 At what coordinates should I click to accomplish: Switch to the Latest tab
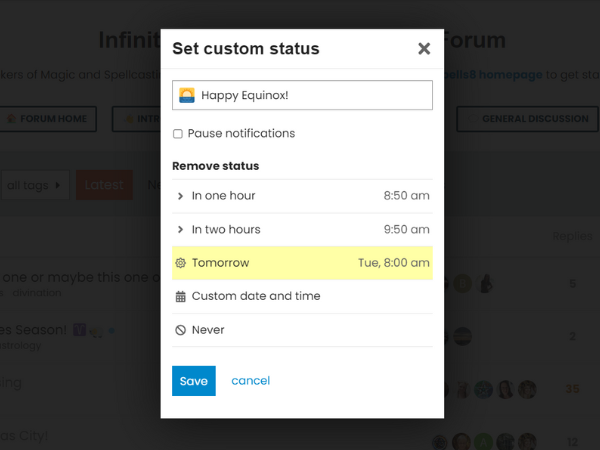tap(104, 185)
